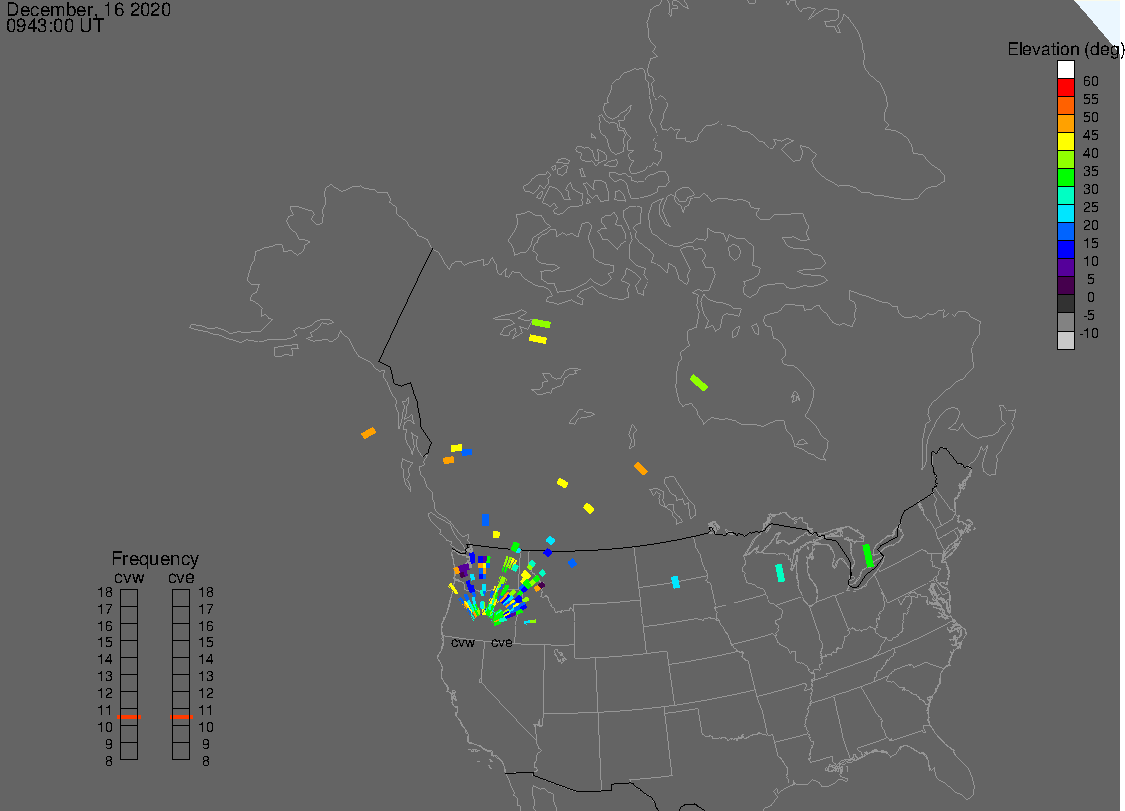Click the white swatch atop the elevation legend
Image resolution: width=1125 pixels, height=811 pixels.
(x=1065, y=69)
